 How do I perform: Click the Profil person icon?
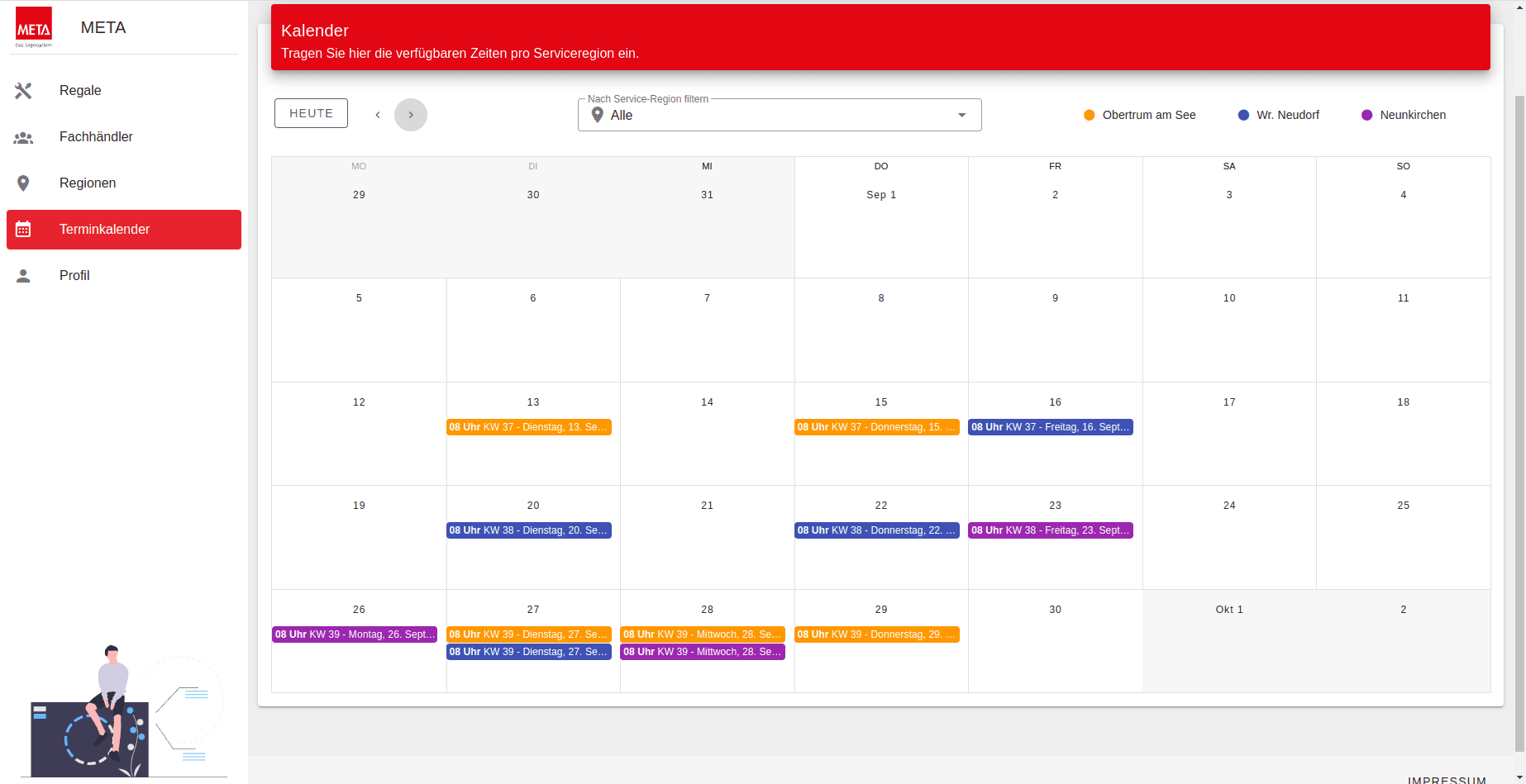(x=23, y=276)
